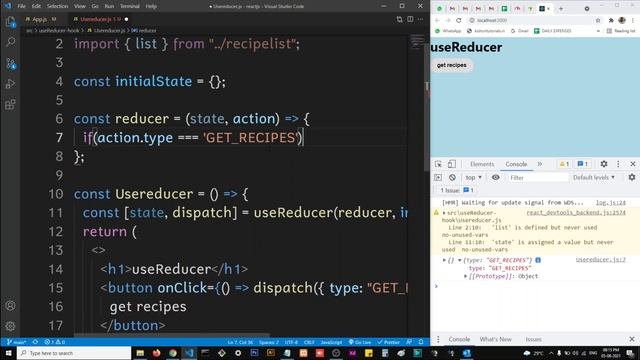Select the Console tab in DevTools
This screenshot has width=640, height=360.
pyautogui.click(x=516, y=164)
